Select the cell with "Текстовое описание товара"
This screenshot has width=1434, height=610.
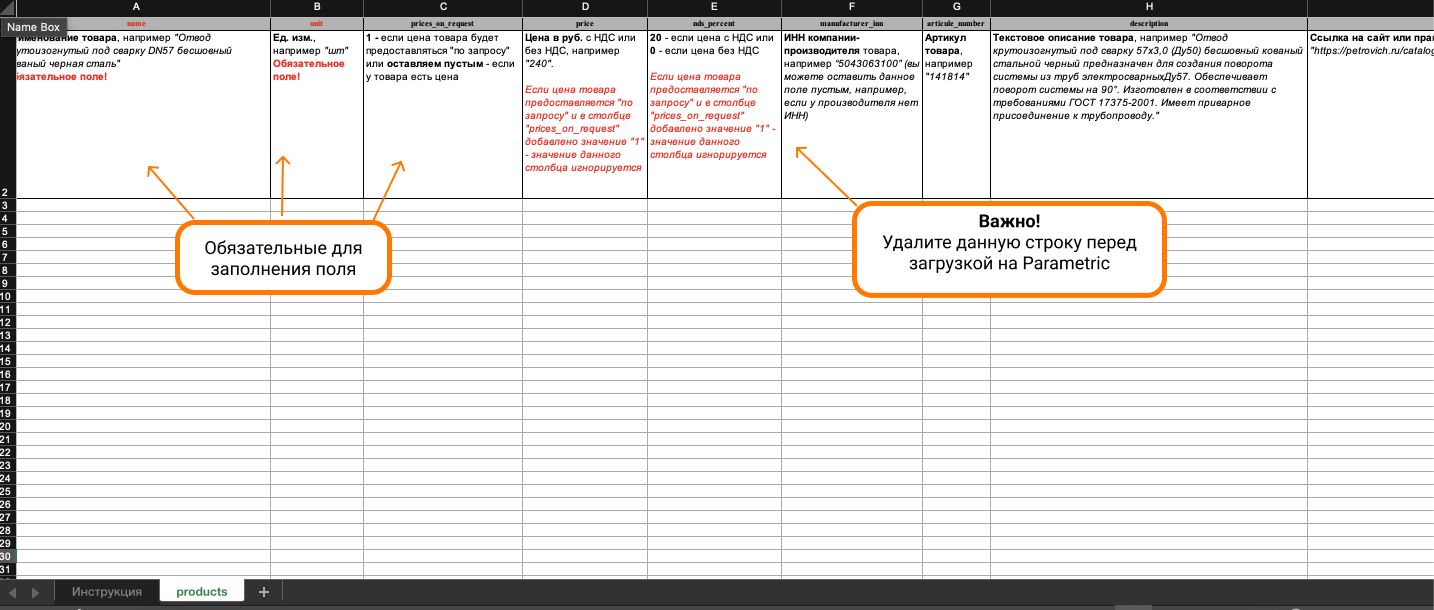click(x=1149, y=114)
